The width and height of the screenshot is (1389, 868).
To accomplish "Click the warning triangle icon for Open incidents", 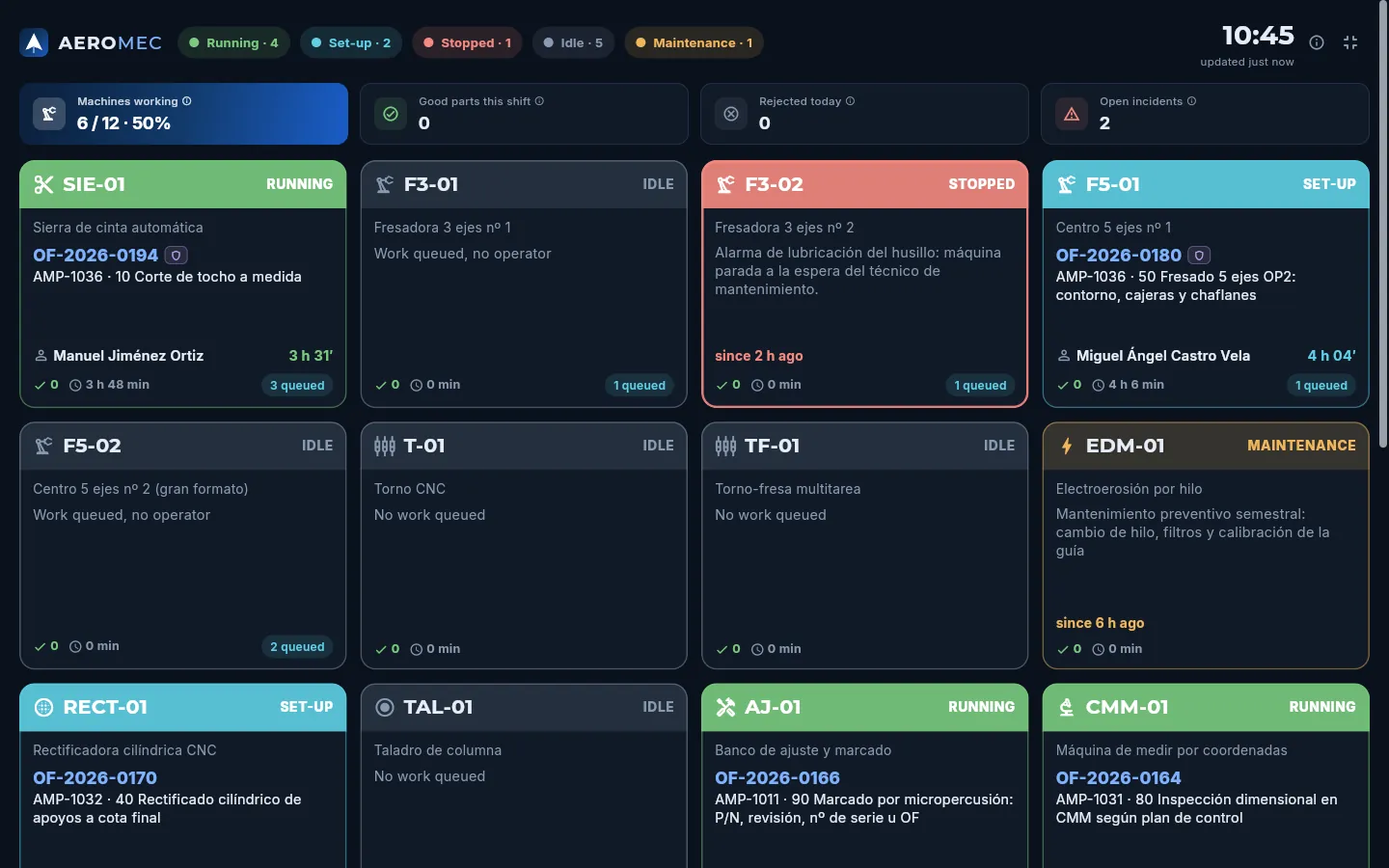I will (1072, 114).
